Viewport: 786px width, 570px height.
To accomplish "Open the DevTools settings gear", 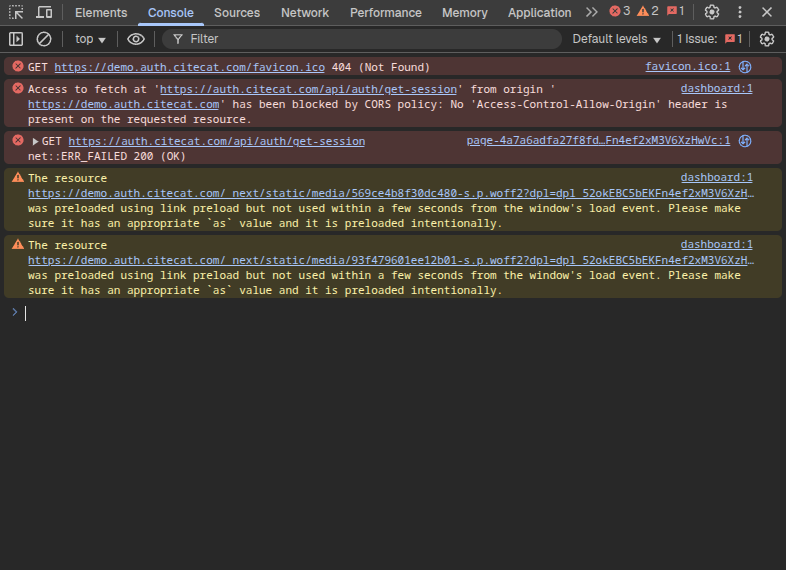I will coord(712,12).
